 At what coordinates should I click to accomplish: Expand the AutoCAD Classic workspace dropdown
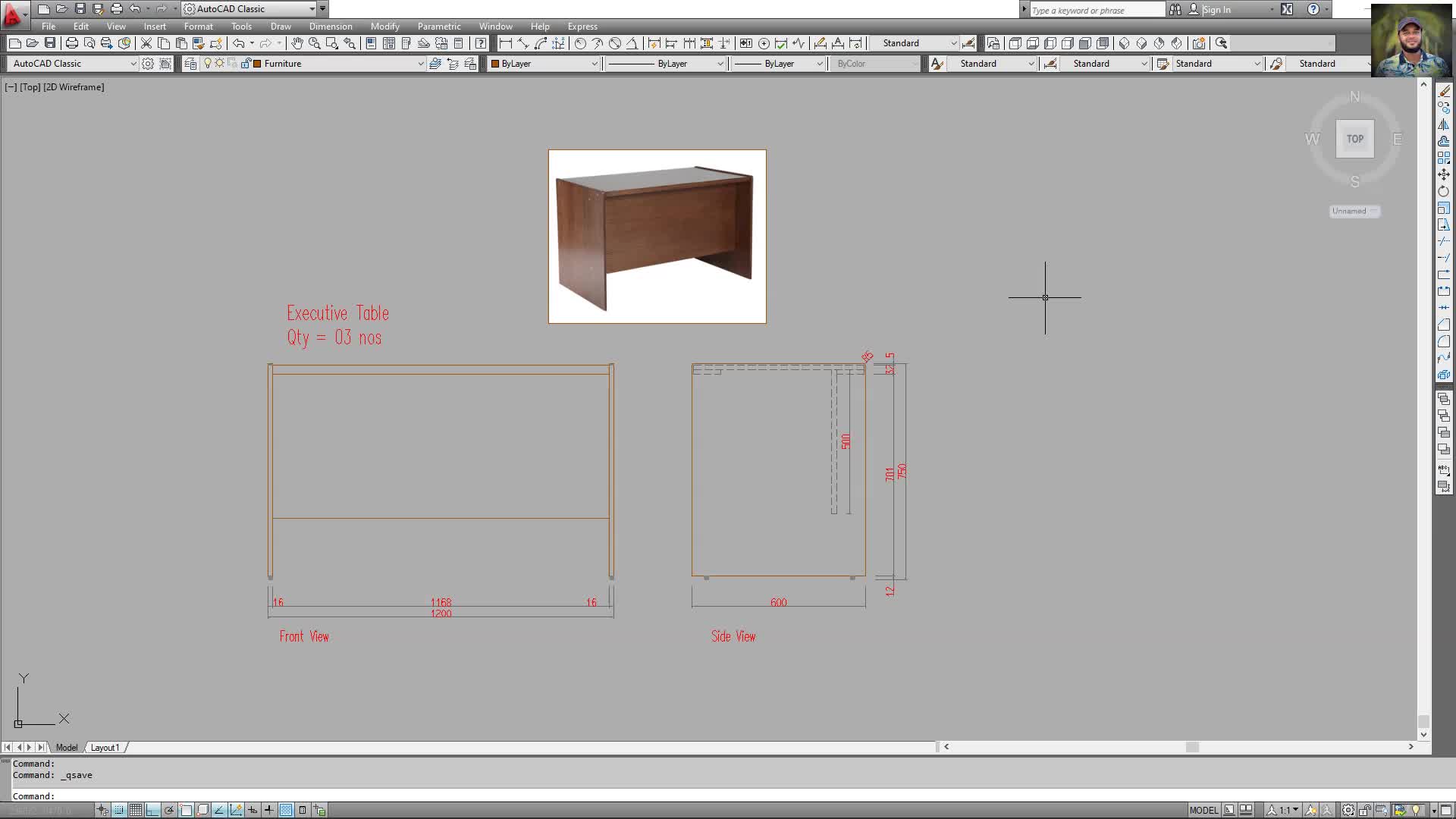point(133,64)
